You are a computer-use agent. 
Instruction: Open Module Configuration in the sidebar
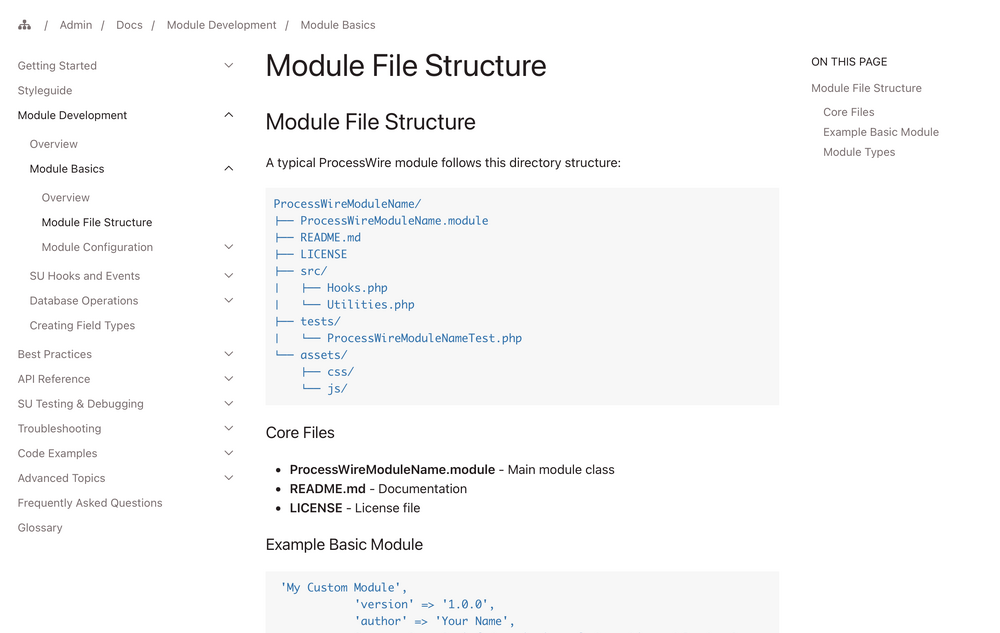pyautogui.click(x=97, y=247)
